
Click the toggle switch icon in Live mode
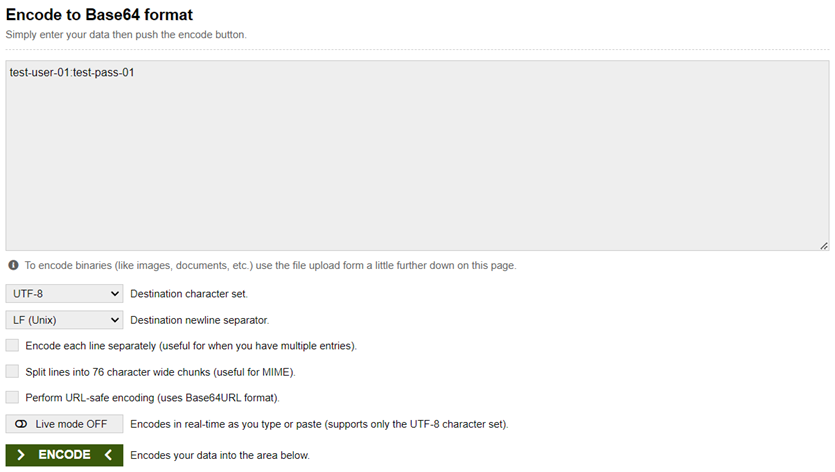click(21, 424)
